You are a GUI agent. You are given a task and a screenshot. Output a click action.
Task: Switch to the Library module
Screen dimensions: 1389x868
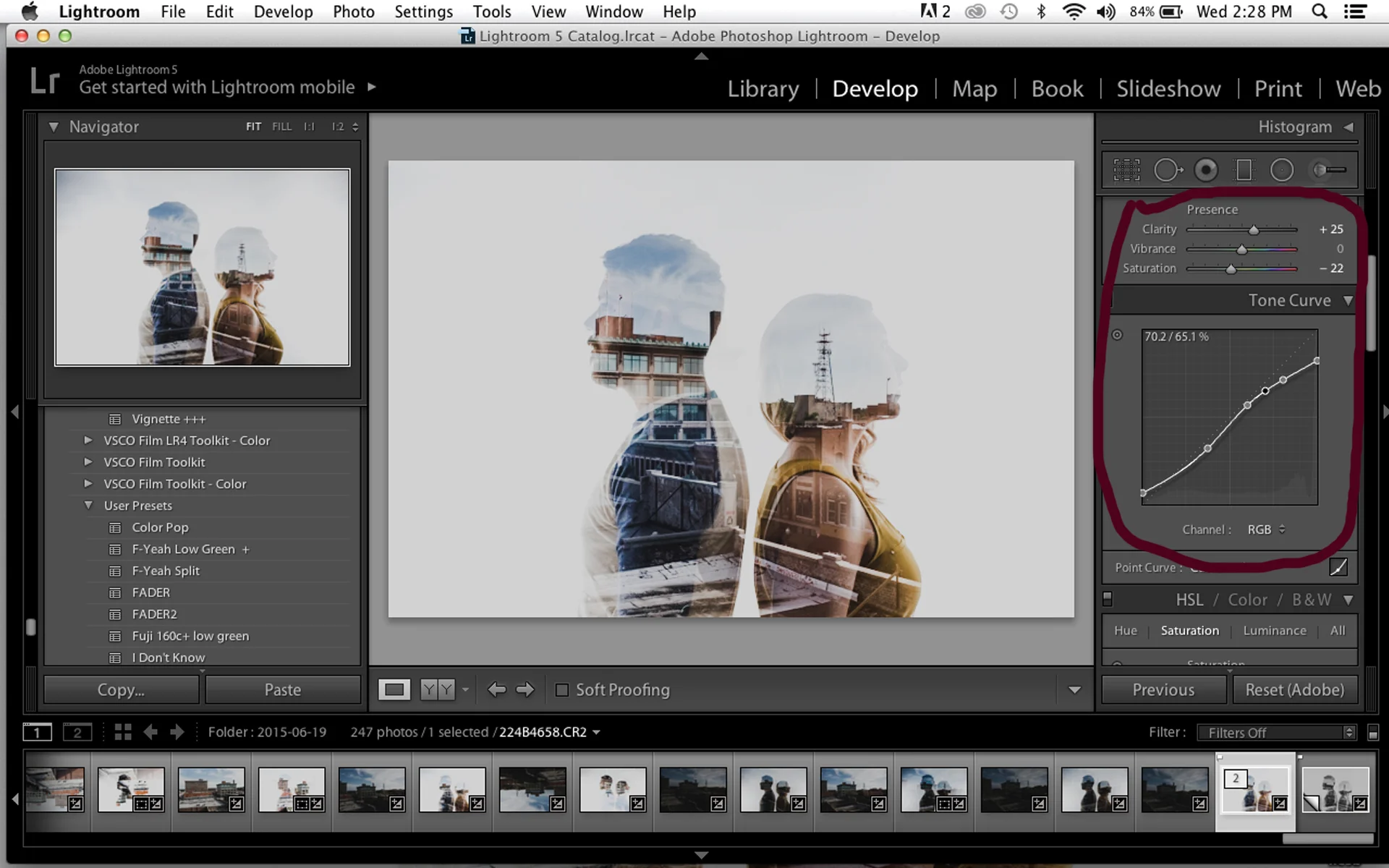(763, 88)
